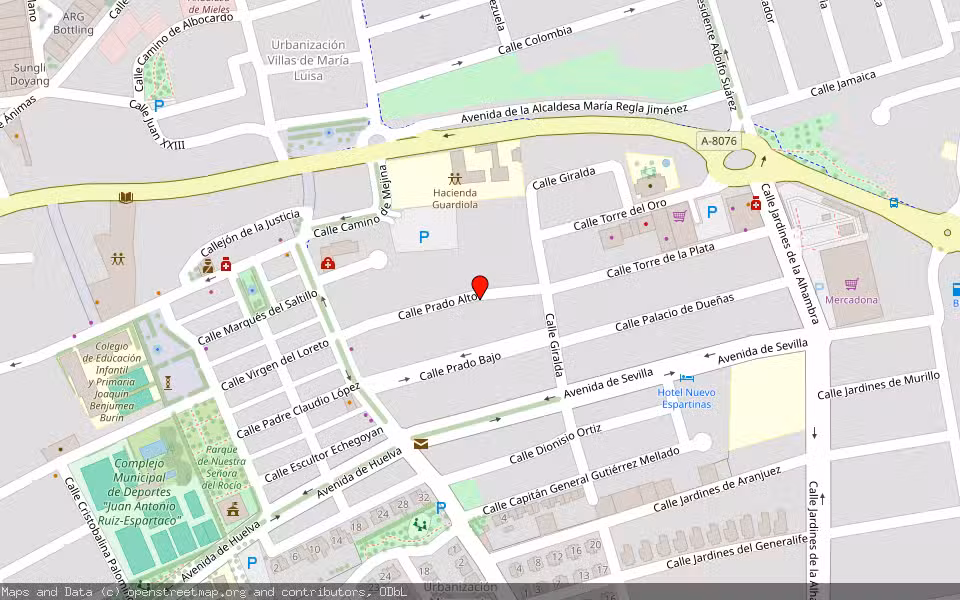Click the red map marker on Calle Prado Alto
Image resolution: width=960 pixels, height=600 pixels.
(480, 286)
